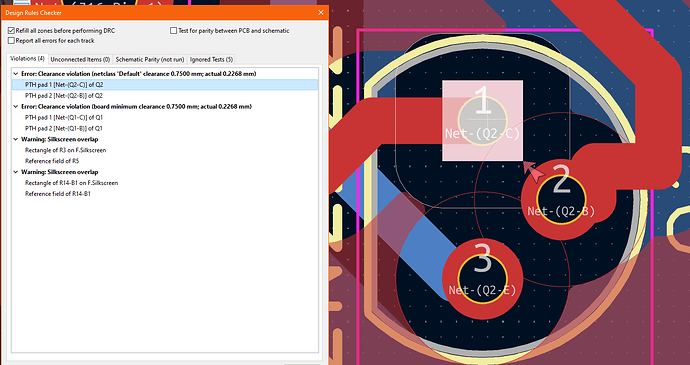Select Reference field of R14-B1 entry
The image size is (690, 365).
click(x=58, y=194)
